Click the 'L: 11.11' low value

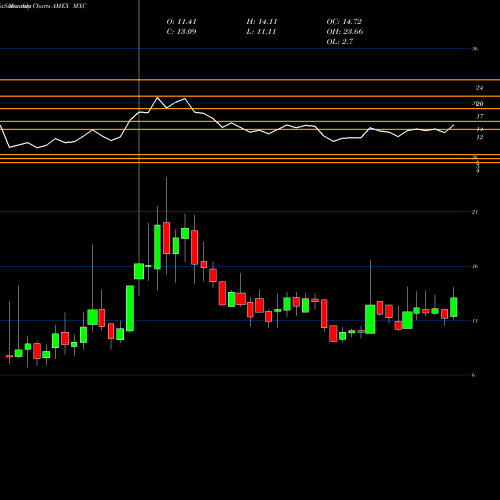point(261,32)
